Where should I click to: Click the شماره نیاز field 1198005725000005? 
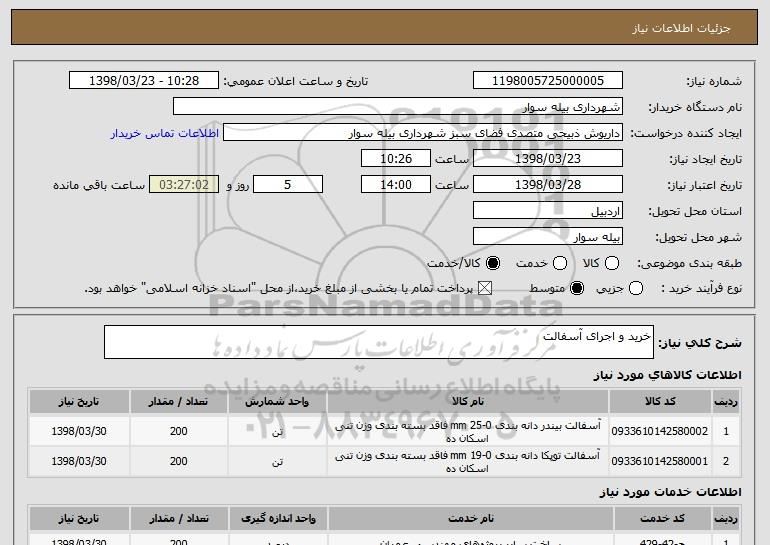tap(548, 81)
